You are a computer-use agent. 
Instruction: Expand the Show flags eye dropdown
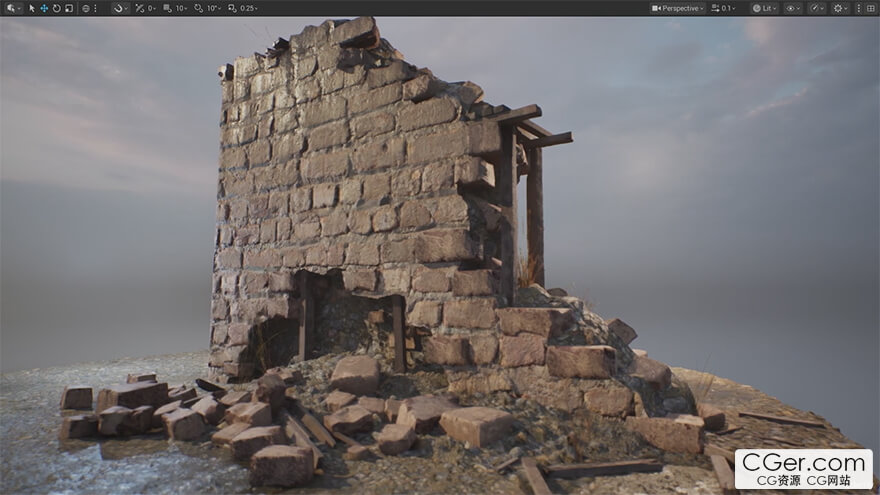(x=793, y=8)
